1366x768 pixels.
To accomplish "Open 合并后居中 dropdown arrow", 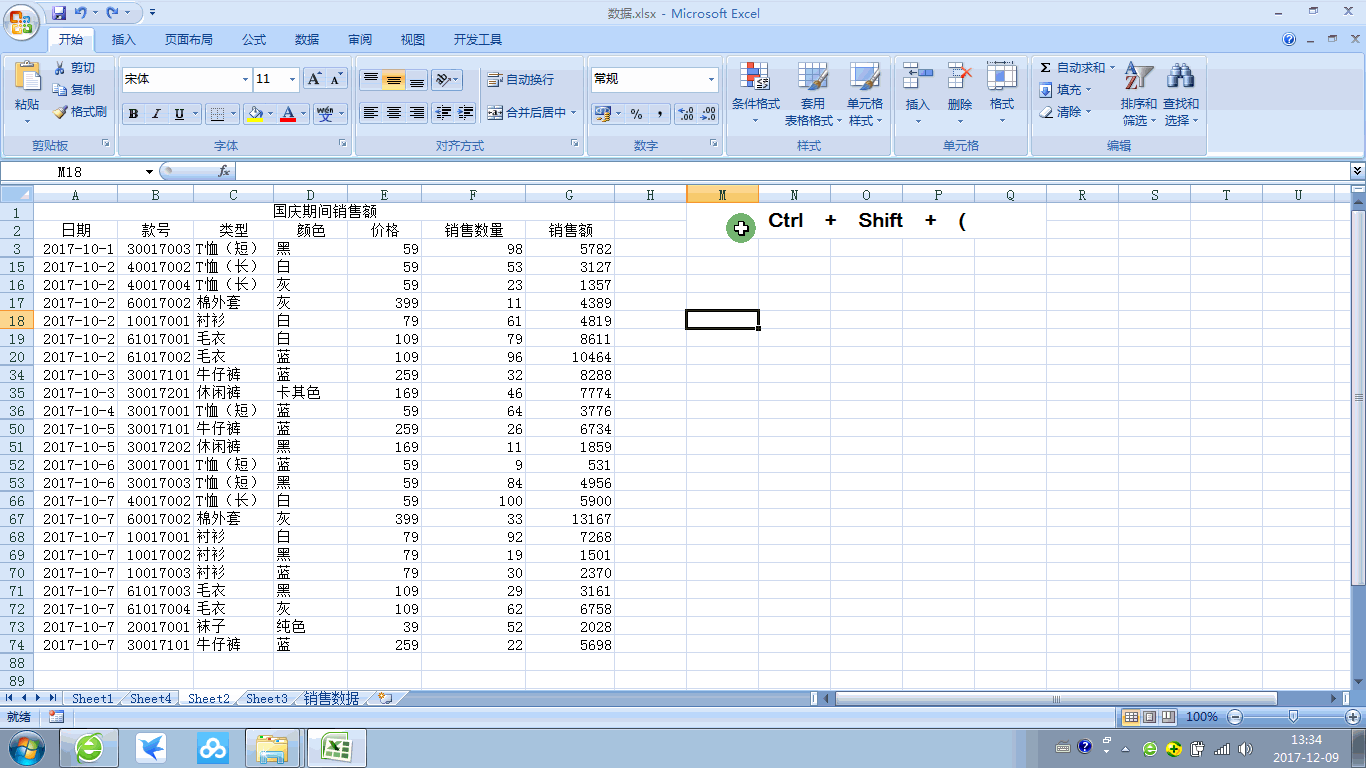I will pos(573,113).
